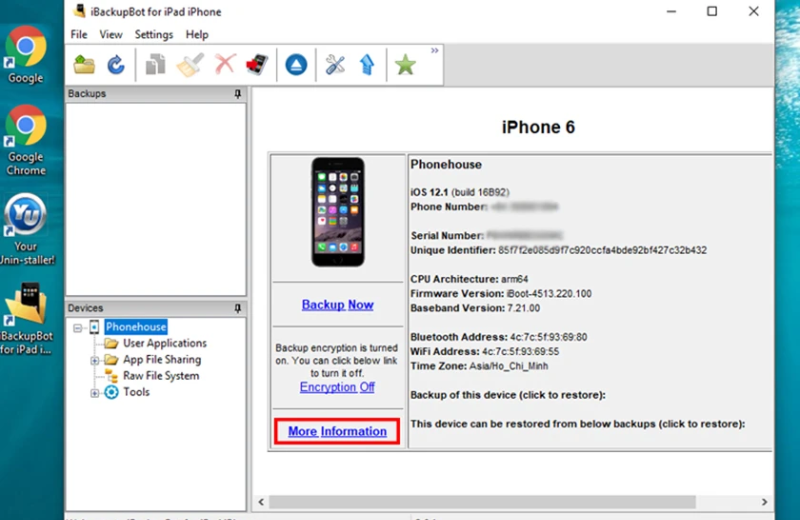Click the horizontal scrollbar left arrow
Screen dimensions: 800x520
click(x=261, y=502)
